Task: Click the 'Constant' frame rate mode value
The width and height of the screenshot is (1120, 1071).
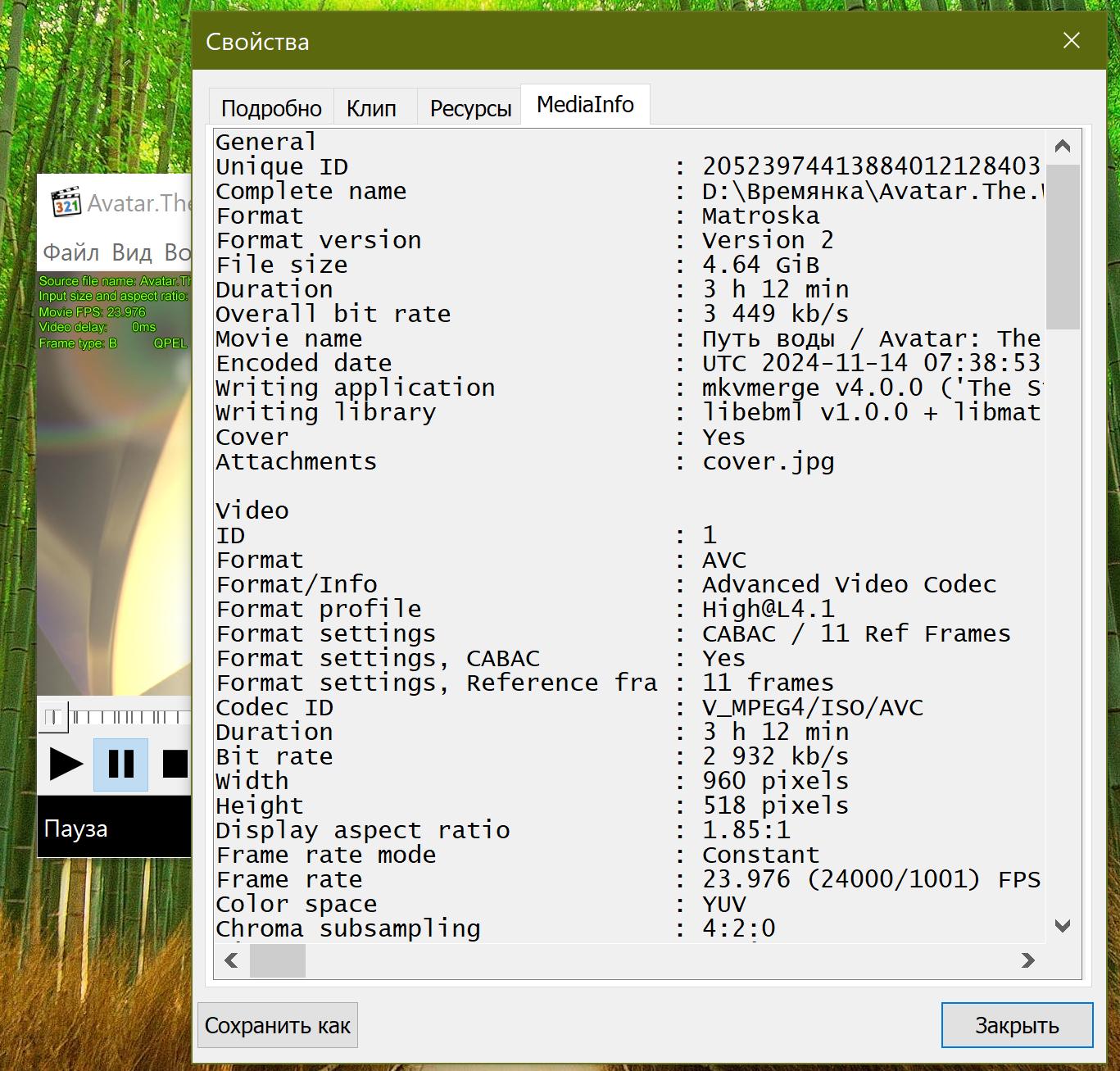Action: [x=760, y=855]
